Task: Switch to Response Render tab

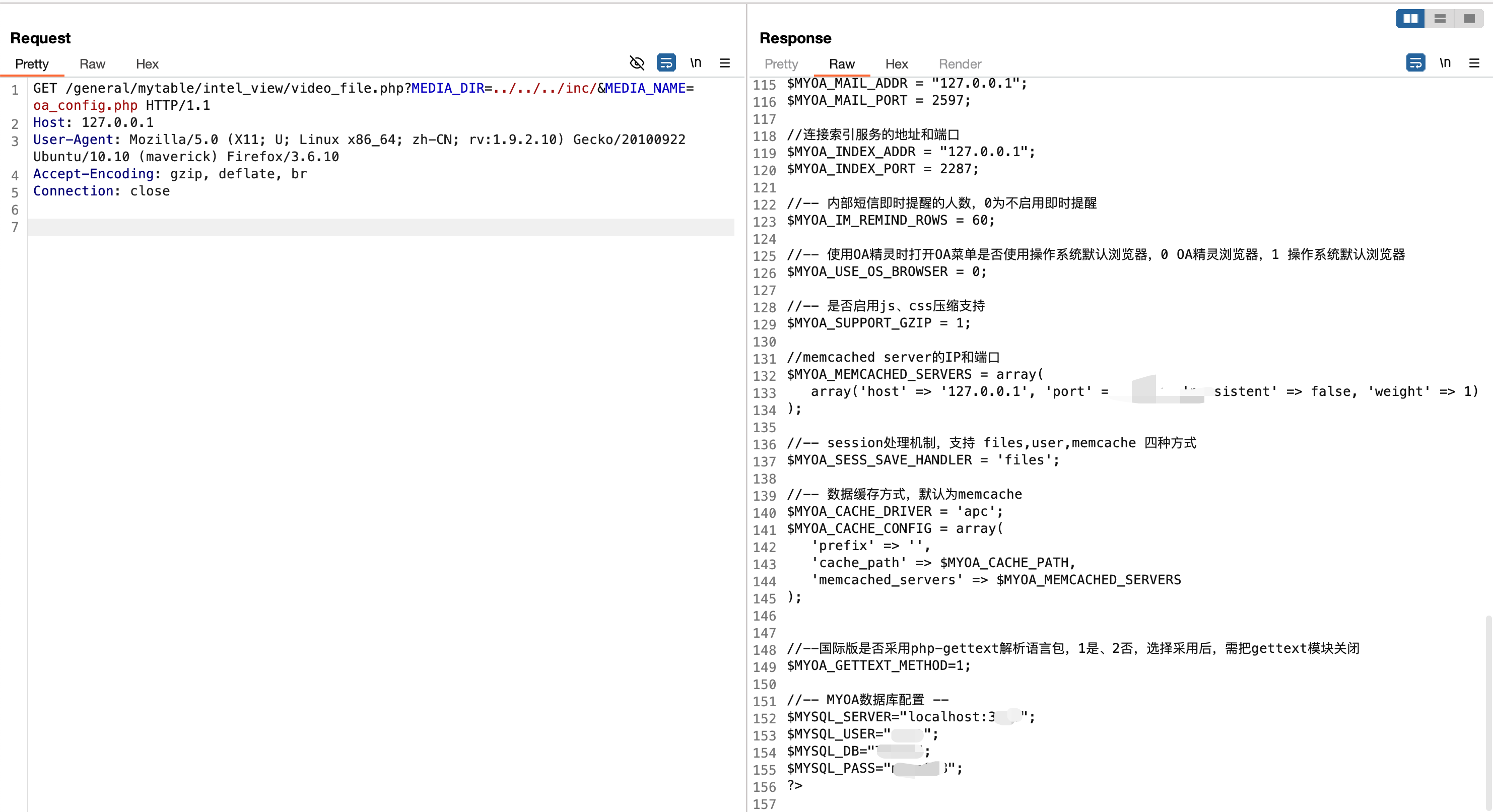Action: [960, 64]
